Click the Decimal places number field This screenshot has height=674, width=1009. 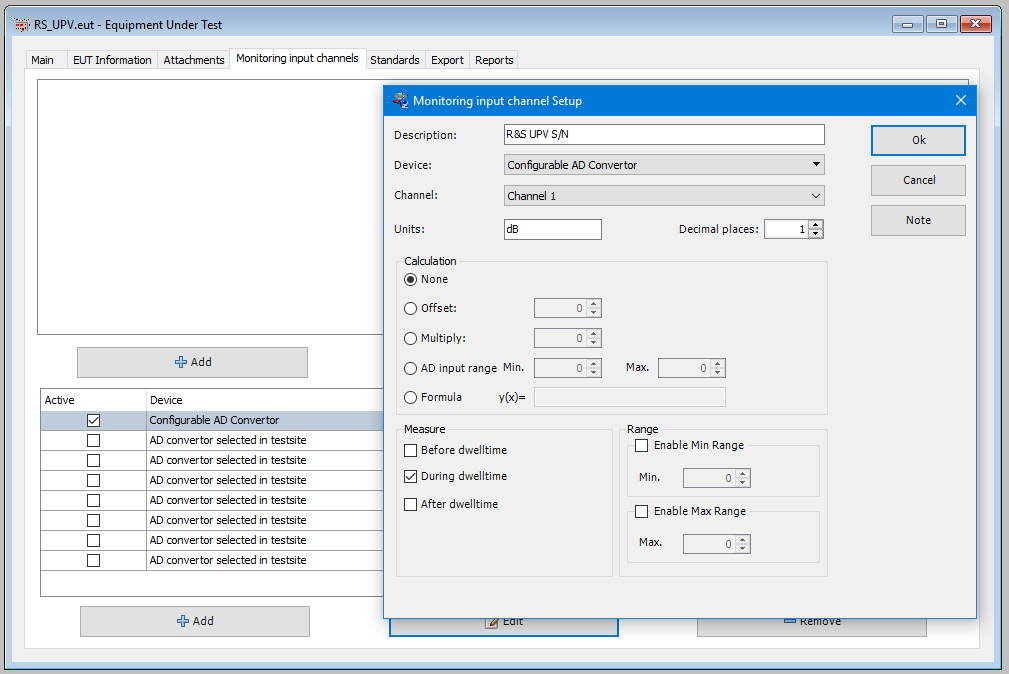point(786,229)
